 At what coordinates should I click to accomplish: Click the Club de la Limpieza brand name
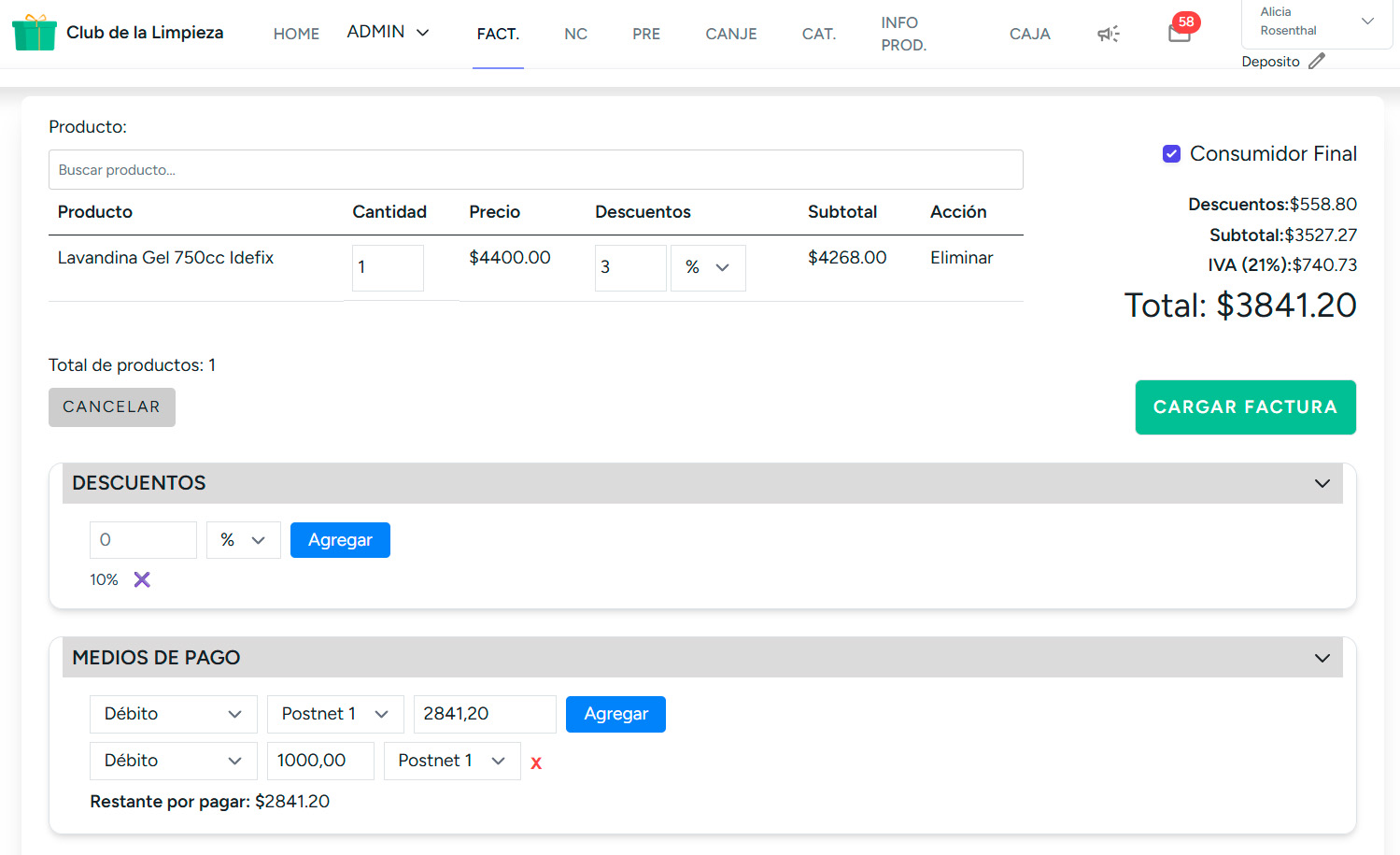click(145, 33)
